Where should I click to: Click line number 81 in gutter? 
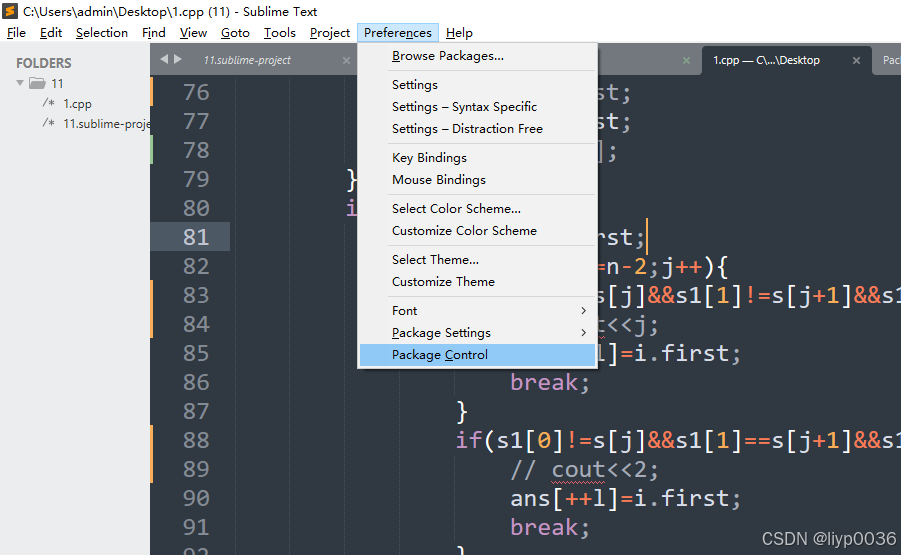coord(196,237)
